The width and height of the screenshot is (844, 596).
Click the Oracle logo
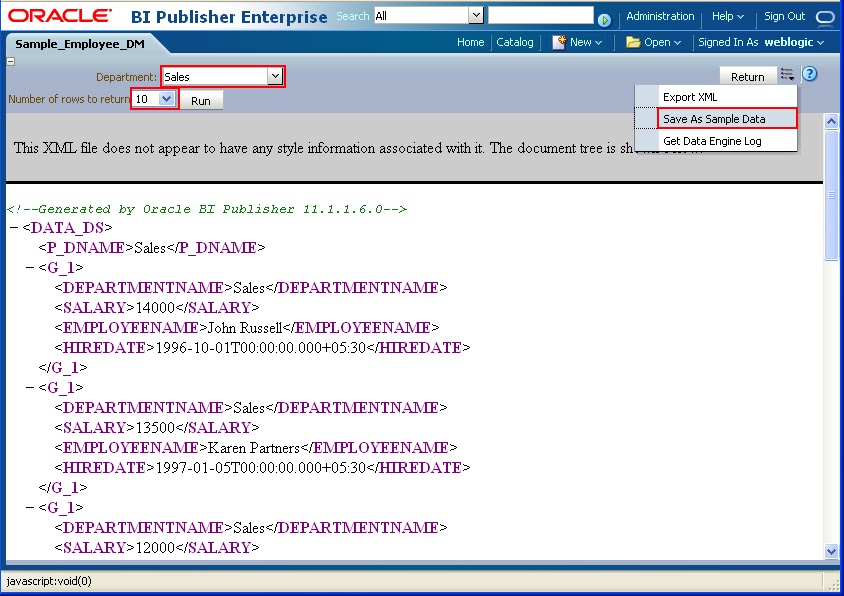(x=60, y=16)
